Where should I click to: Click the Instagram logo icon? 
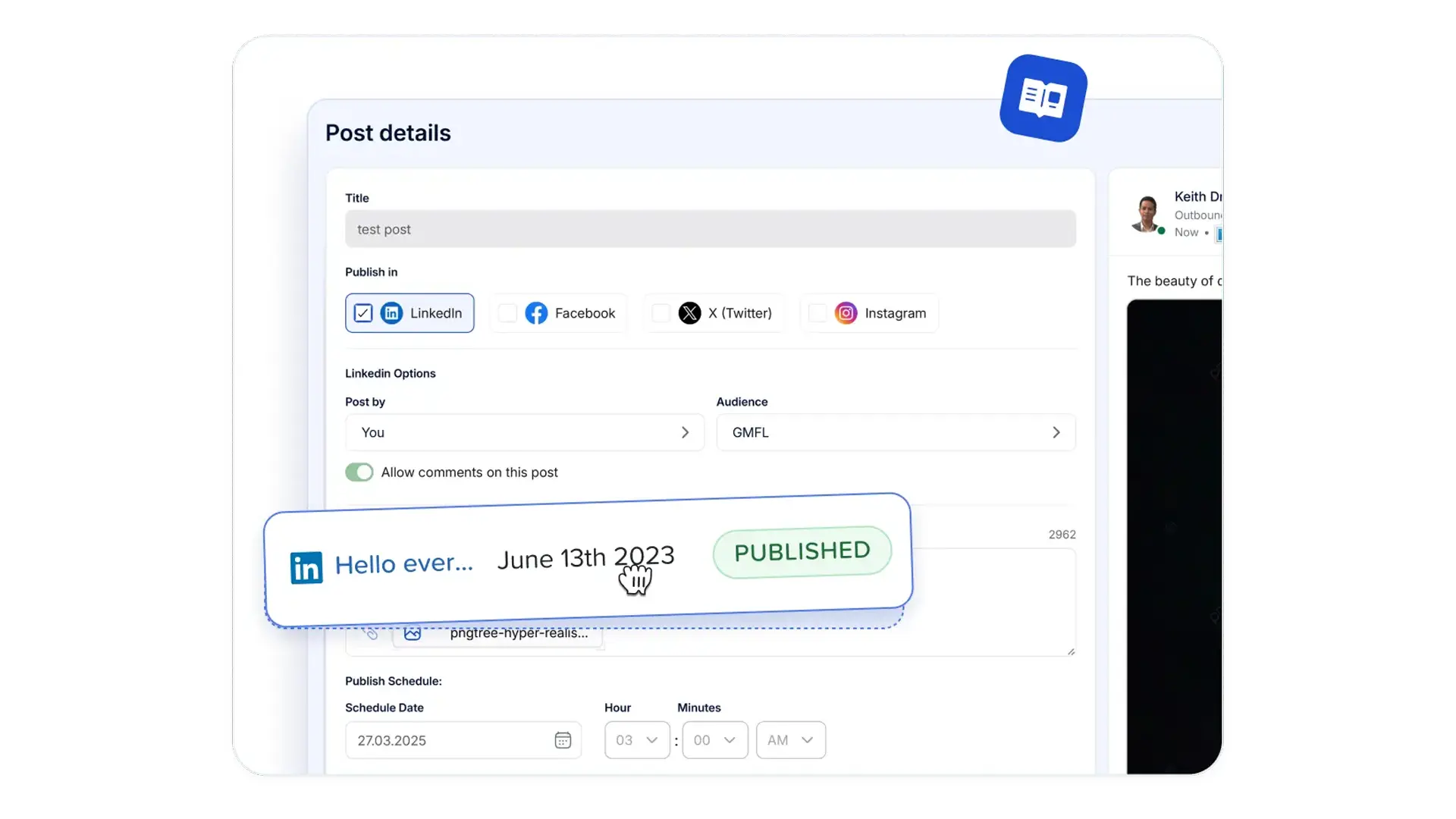(846, 313)
